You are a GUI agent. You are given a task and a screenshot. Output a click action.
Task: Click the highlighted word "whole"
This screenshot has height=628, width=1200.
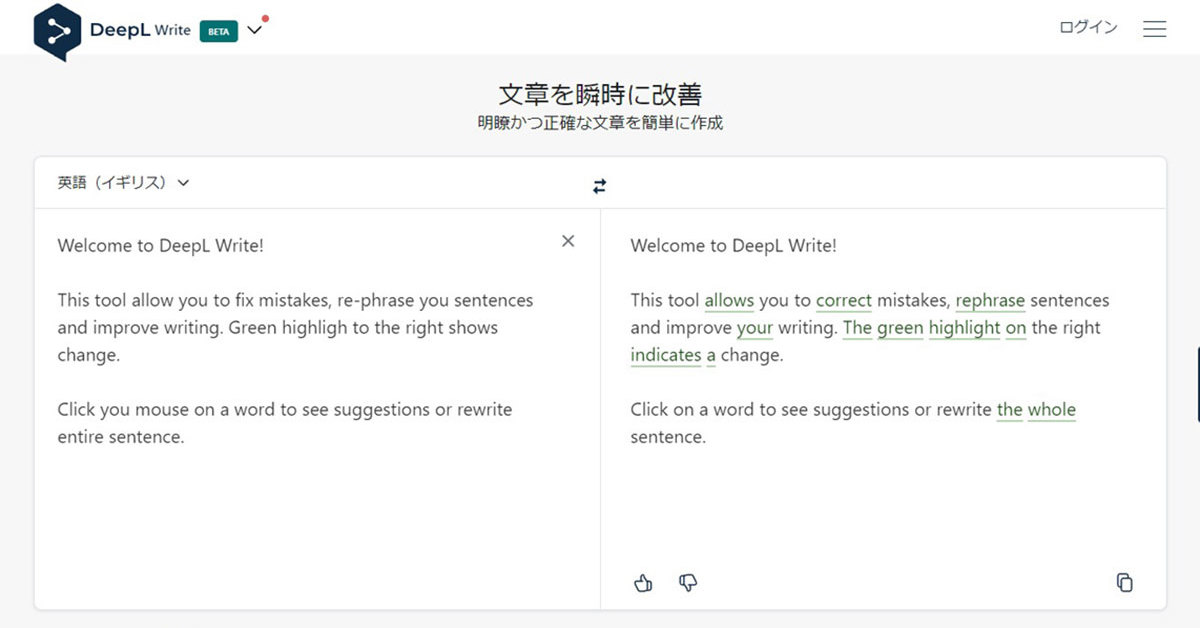coord(1052,409)
